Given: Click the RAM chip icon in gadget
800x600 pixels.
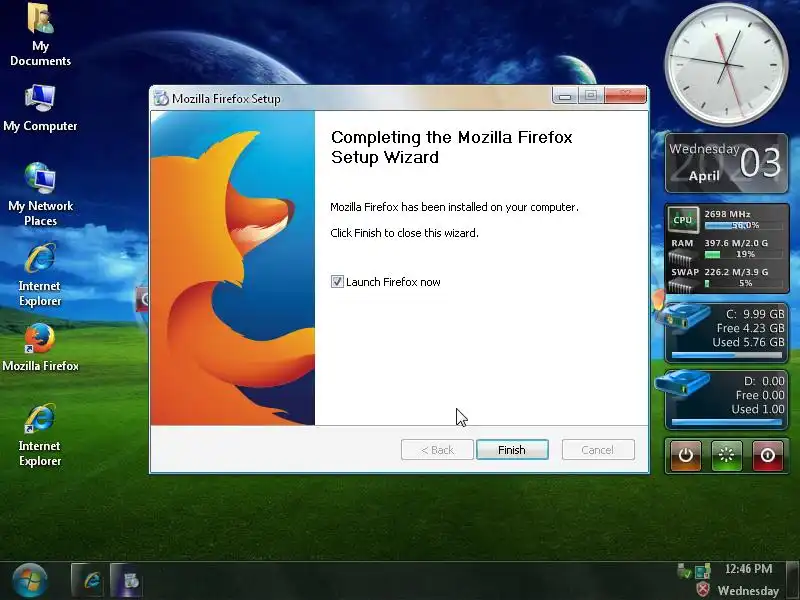Looking at the screenshot, I should point(683,259).
